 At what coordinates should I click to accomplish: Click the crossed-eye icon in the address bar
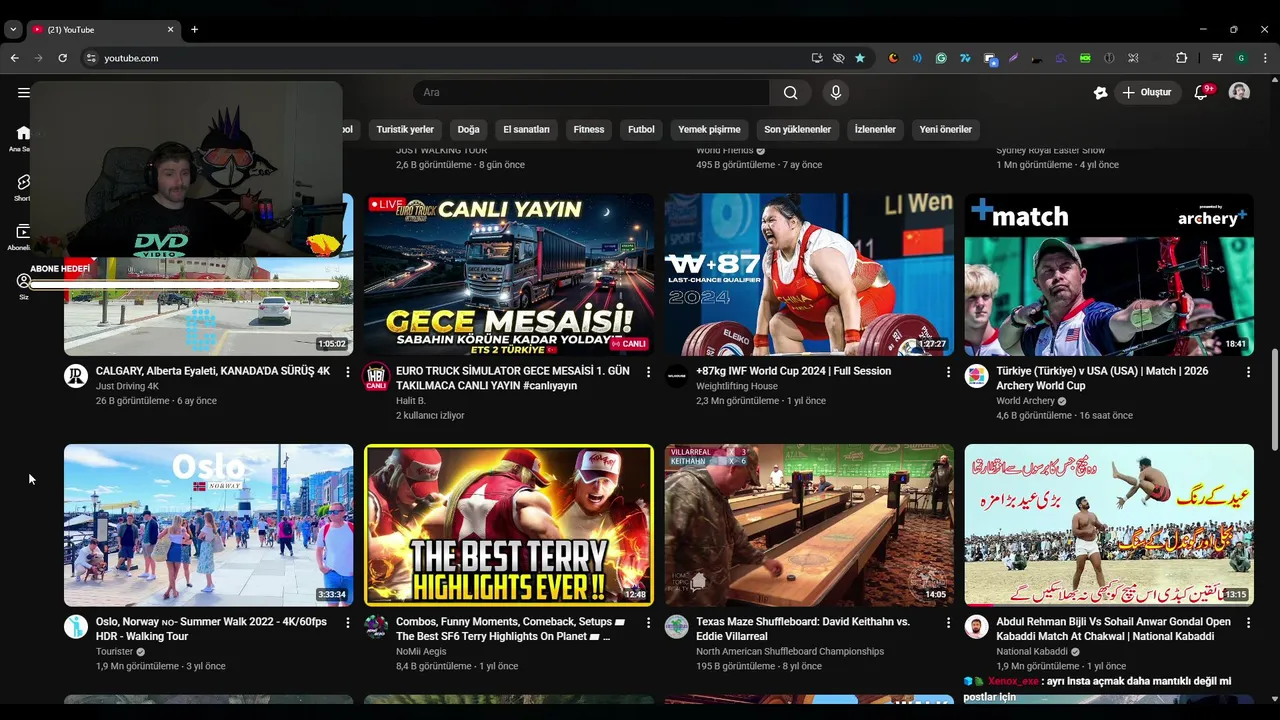click(838, 58)
